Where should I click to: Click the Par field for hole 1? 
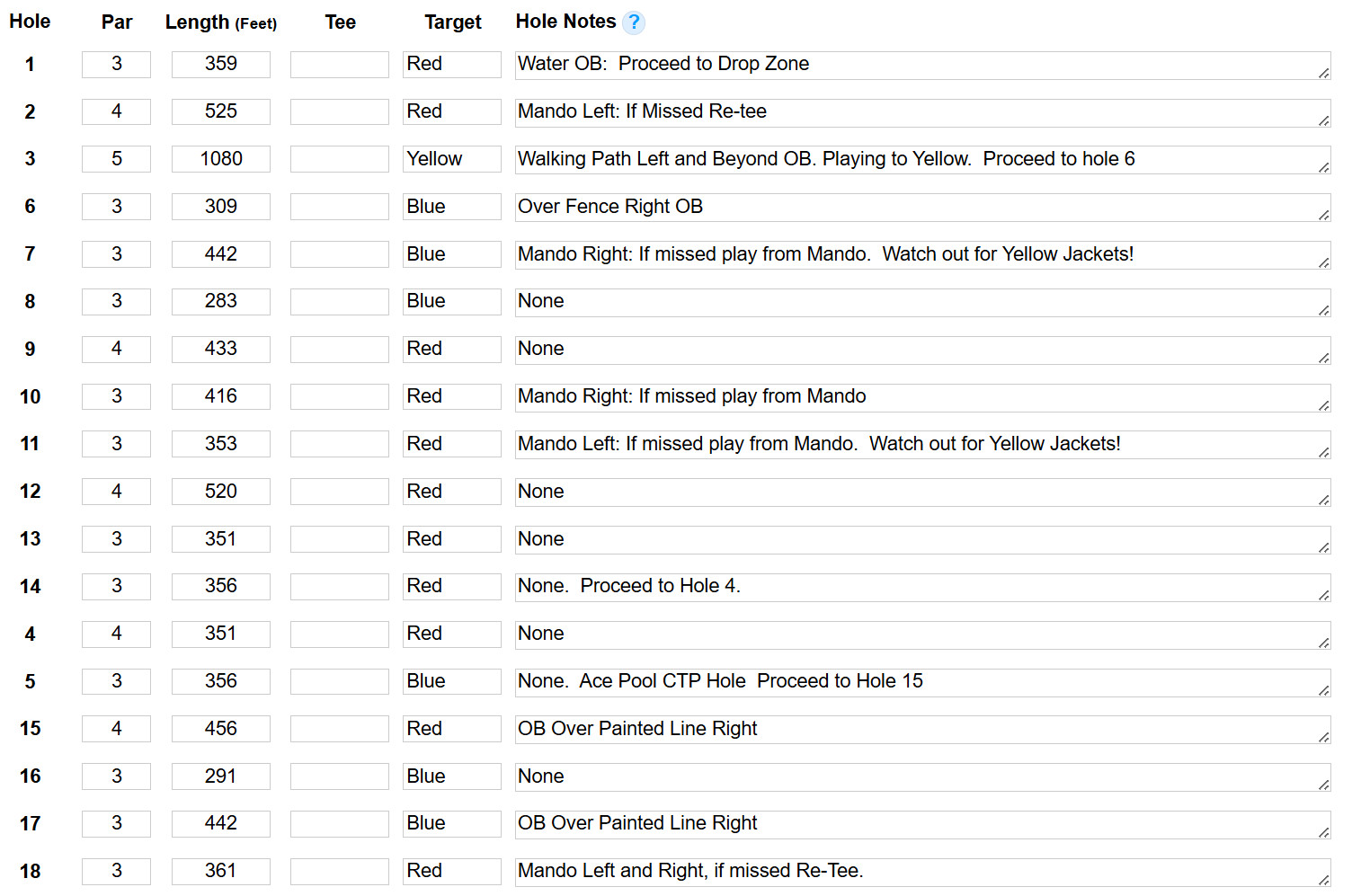[x=116, y=64]
